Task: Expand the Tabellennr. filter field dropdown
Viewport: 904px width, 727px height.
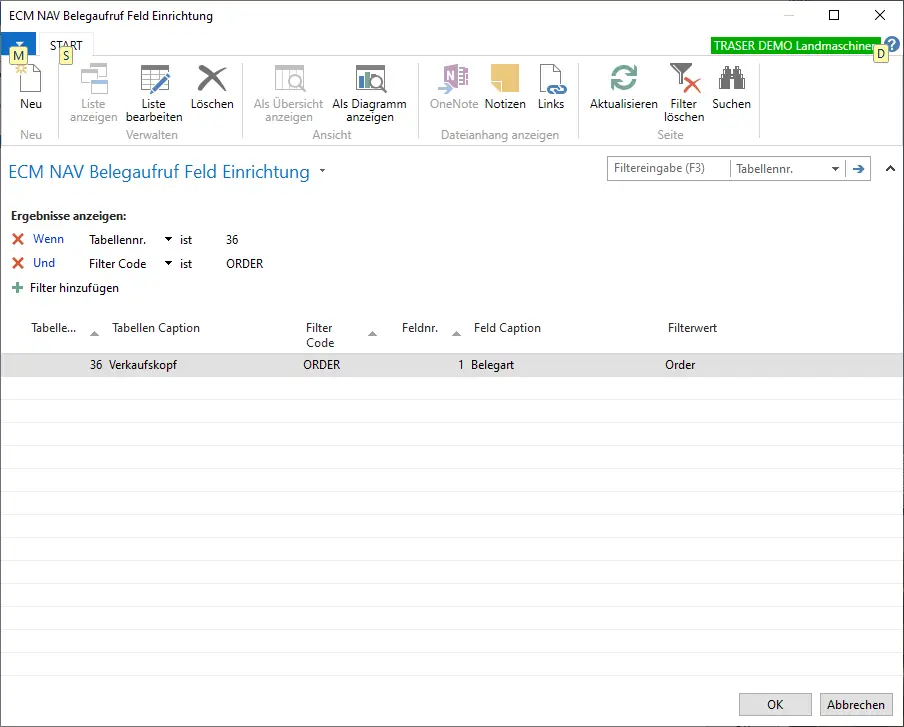Action: [x=168, y=240]
